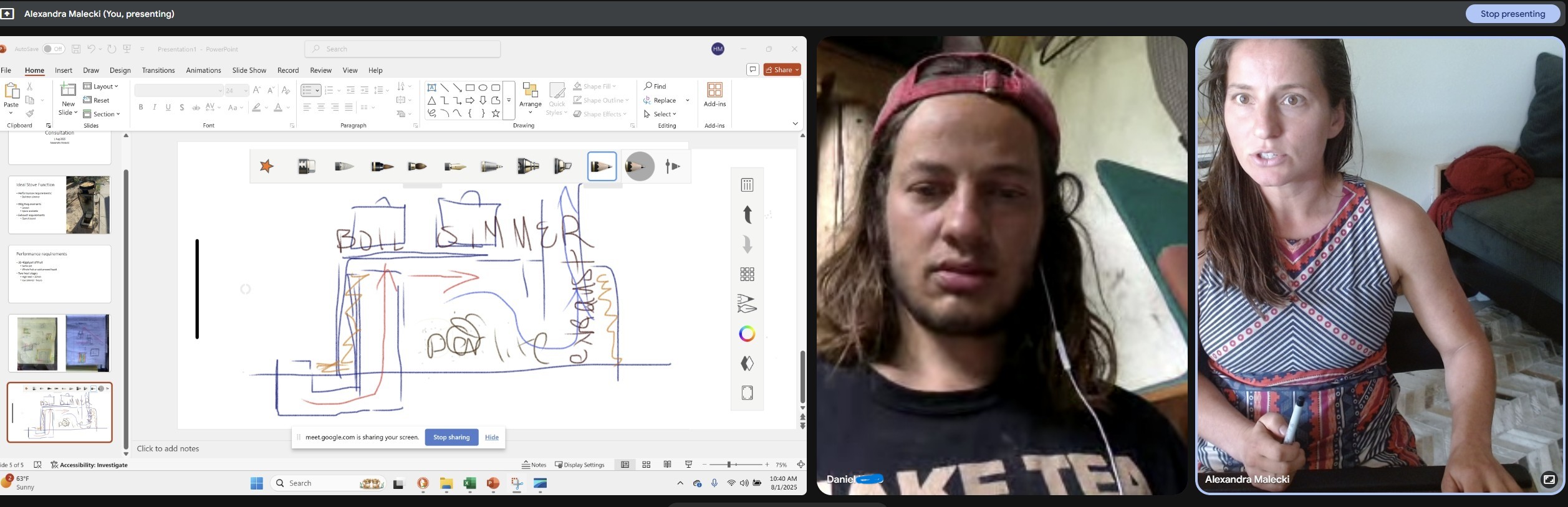Click the New Slide icon

click(68, 91)
